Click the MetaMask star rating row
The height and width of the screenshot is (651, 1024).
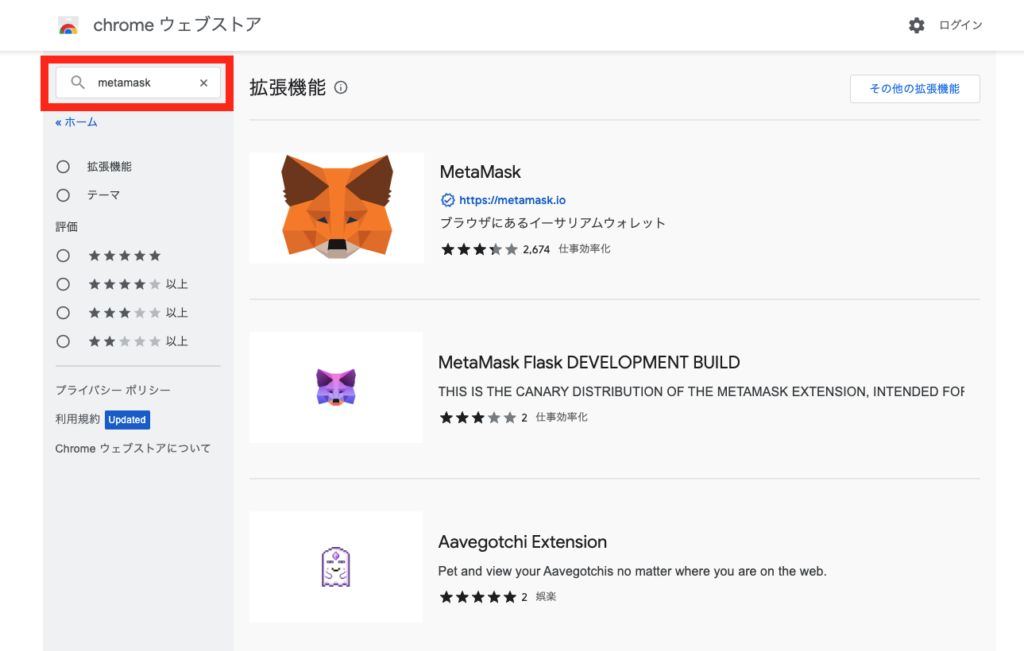tap(479, 249)
